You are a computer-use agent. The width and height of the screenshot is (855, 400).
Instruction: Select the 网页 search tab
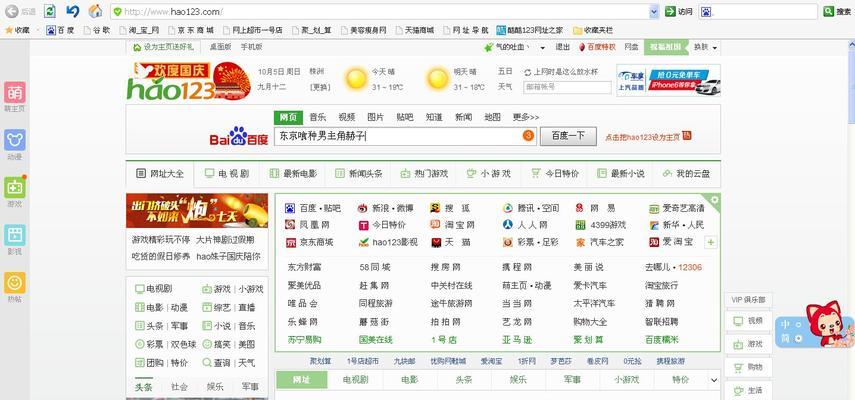pos(288,117)
